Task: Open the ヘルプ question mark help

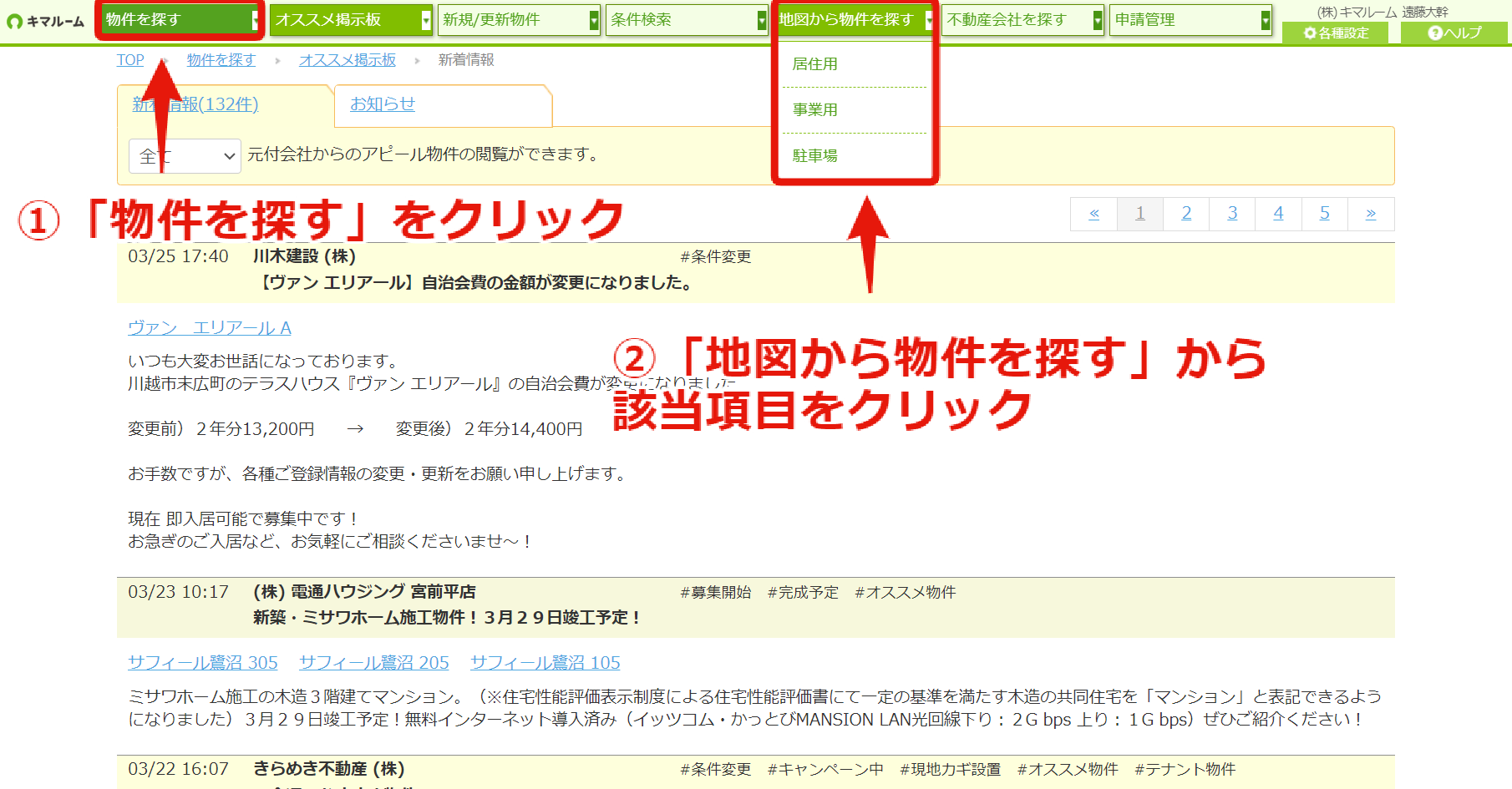Action: tap(1454, 33)
